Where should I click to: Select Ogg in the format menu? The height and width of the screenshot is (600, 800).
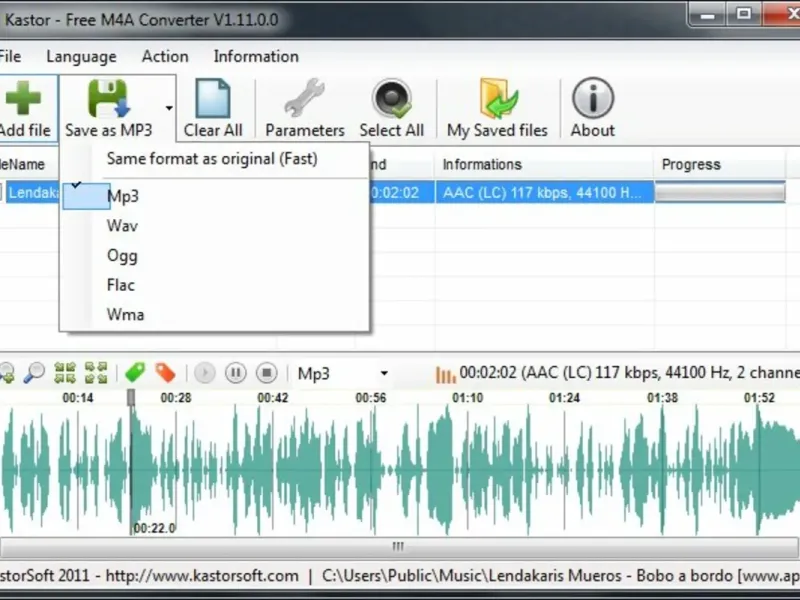(214, 255)
